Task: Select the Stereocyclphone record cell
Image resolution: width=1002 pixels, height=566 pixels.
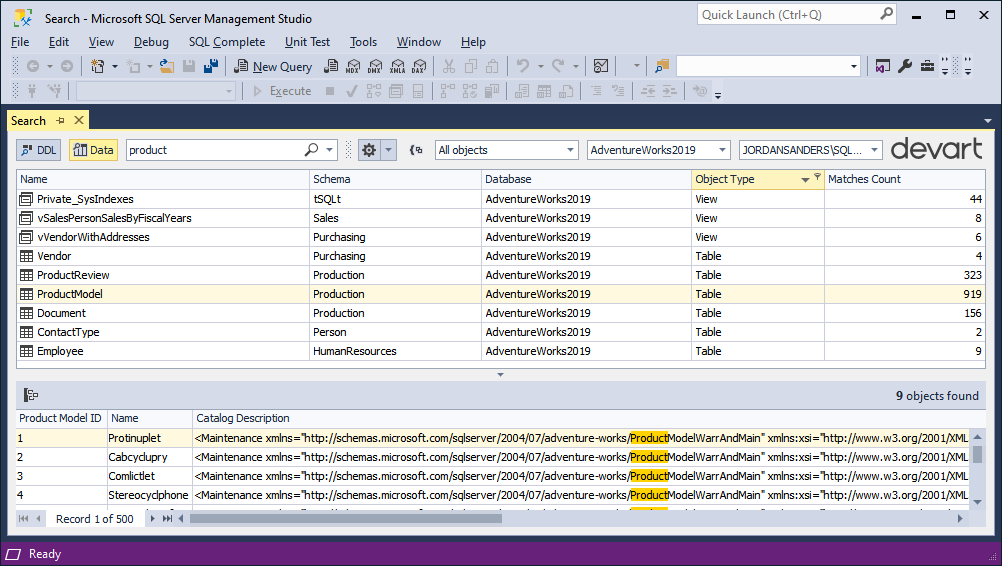Action: click(149, 495)
